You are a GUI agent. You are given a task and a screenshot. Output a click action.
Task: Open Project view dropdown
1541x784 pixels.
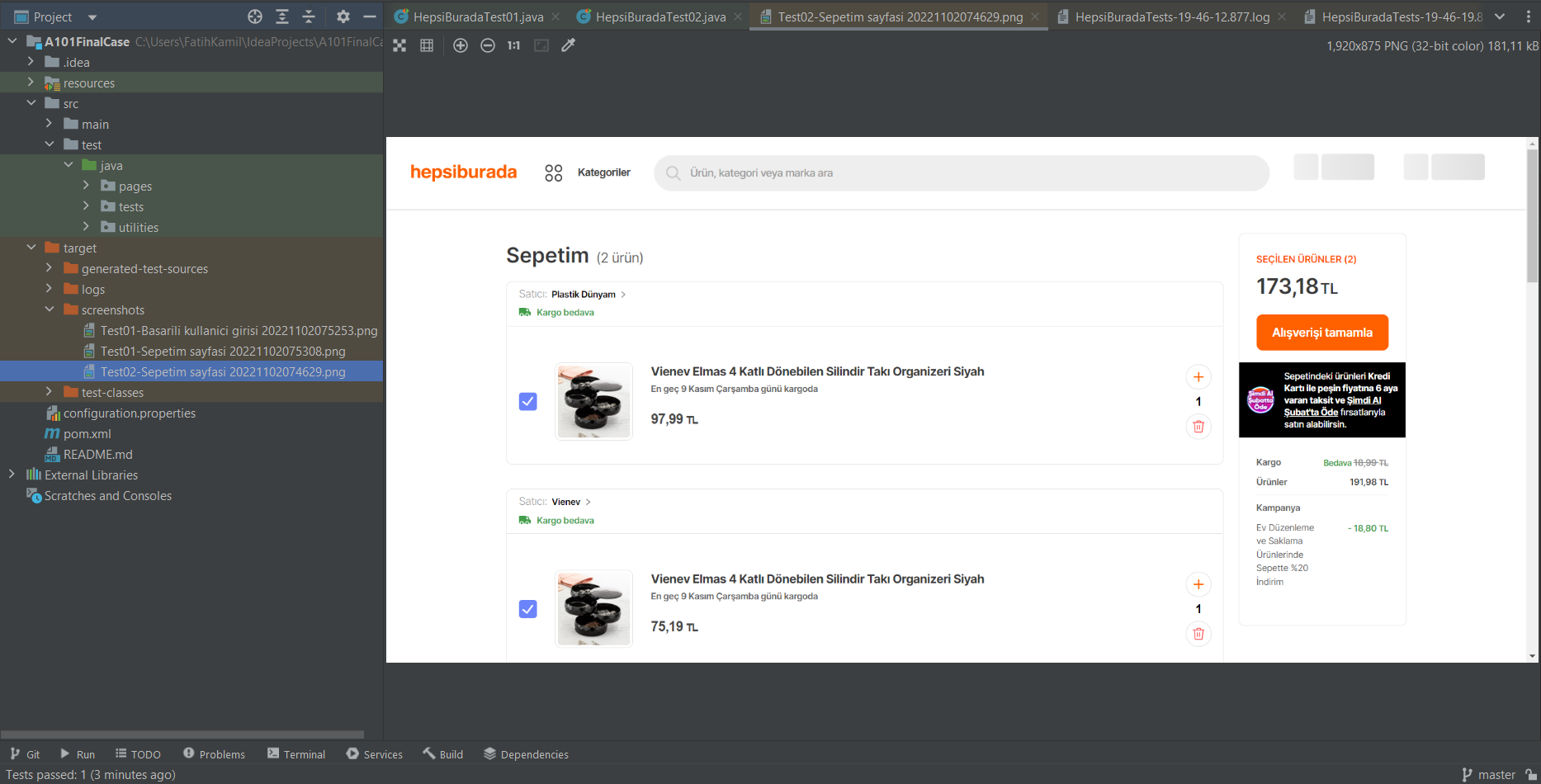(x=92, y=17)
